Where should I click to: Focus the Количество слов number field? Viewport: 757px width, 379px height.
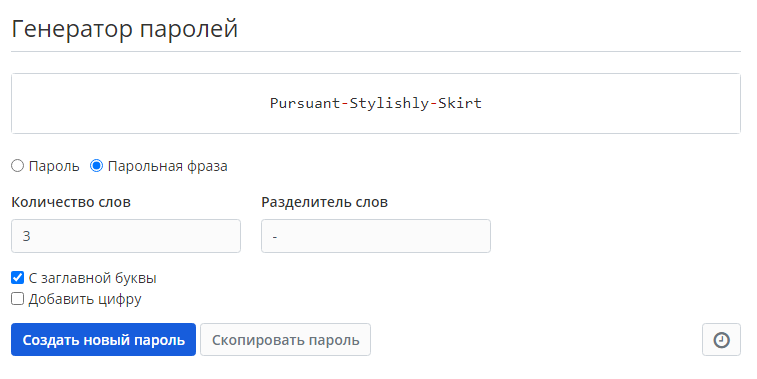pos(126,236)
